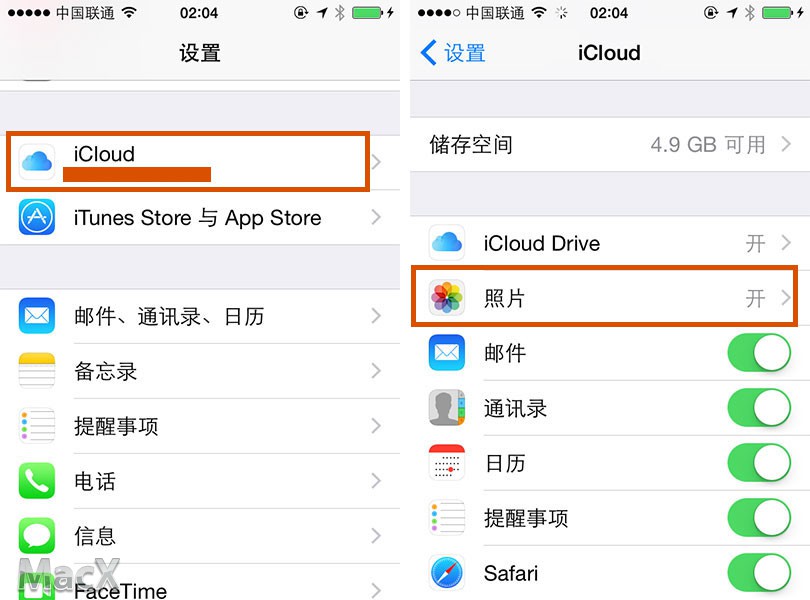
Task: Go back using the 设置 back button
Action: coord(453,53)
